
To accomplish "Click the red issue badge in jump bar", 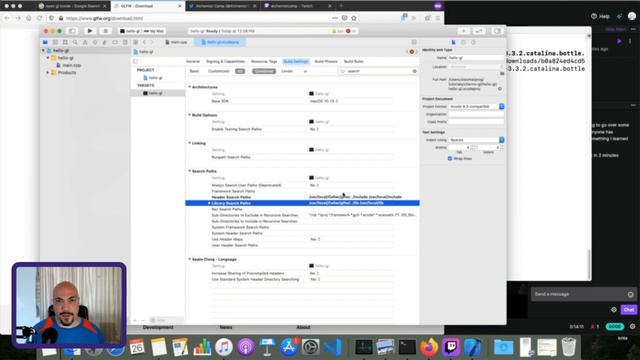I will (x=412, y=52).
